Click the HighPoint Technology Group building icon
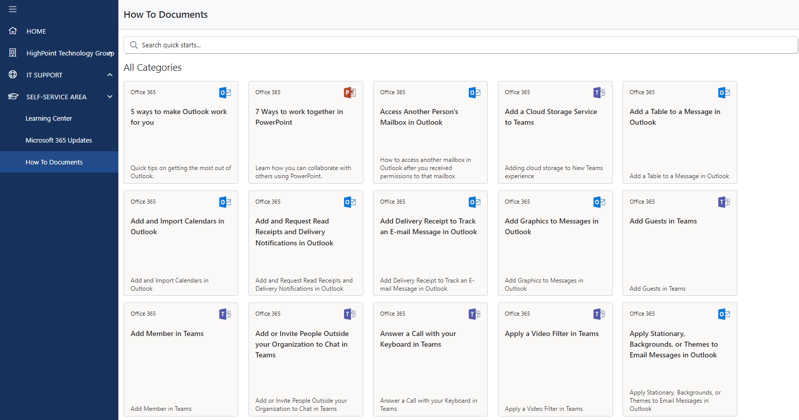Image resolution: width=799 pixels, height=420 pixels. coord(13,53)
